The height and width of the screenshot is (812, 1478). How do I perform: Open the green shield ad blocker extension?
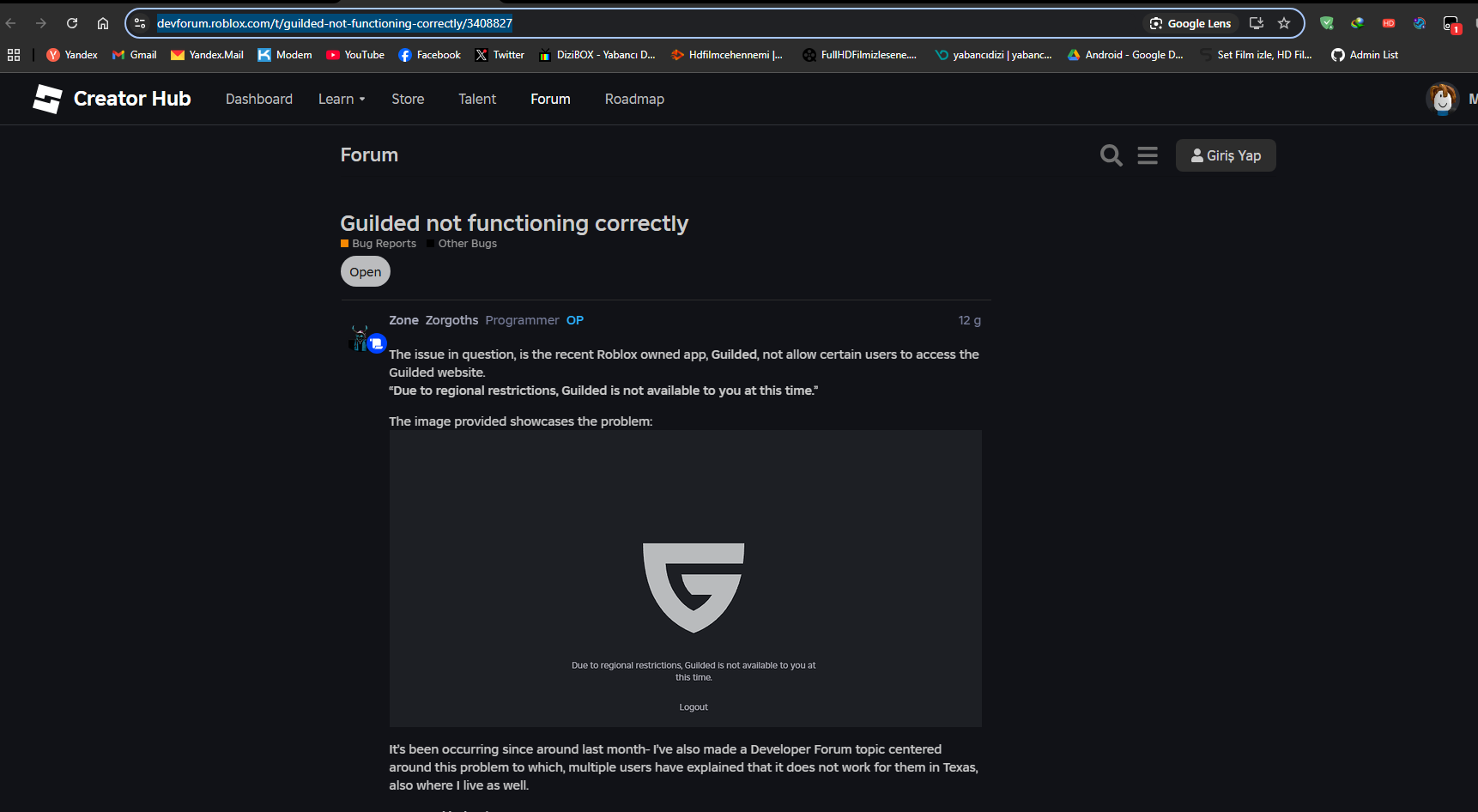click(1327, 23)
